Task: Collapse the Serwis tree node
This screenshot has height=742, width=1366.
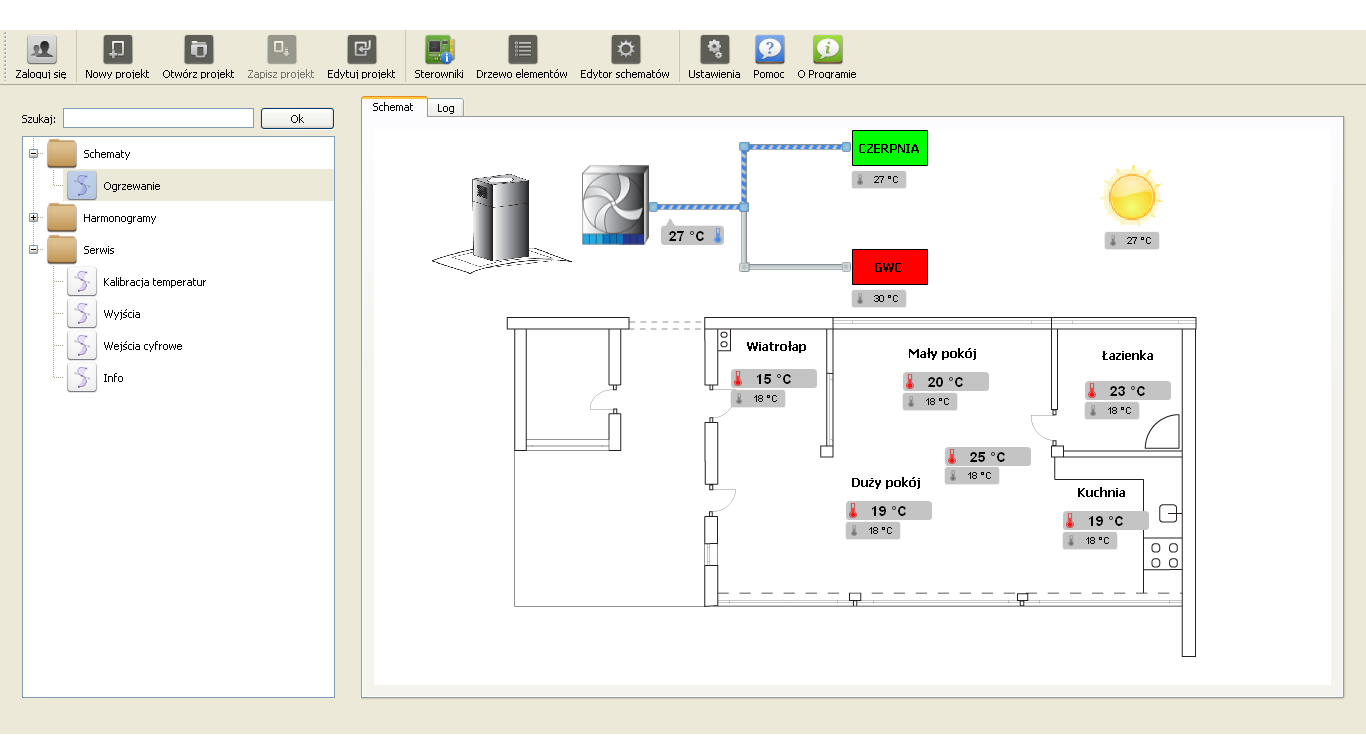Action: coord(33,250)
